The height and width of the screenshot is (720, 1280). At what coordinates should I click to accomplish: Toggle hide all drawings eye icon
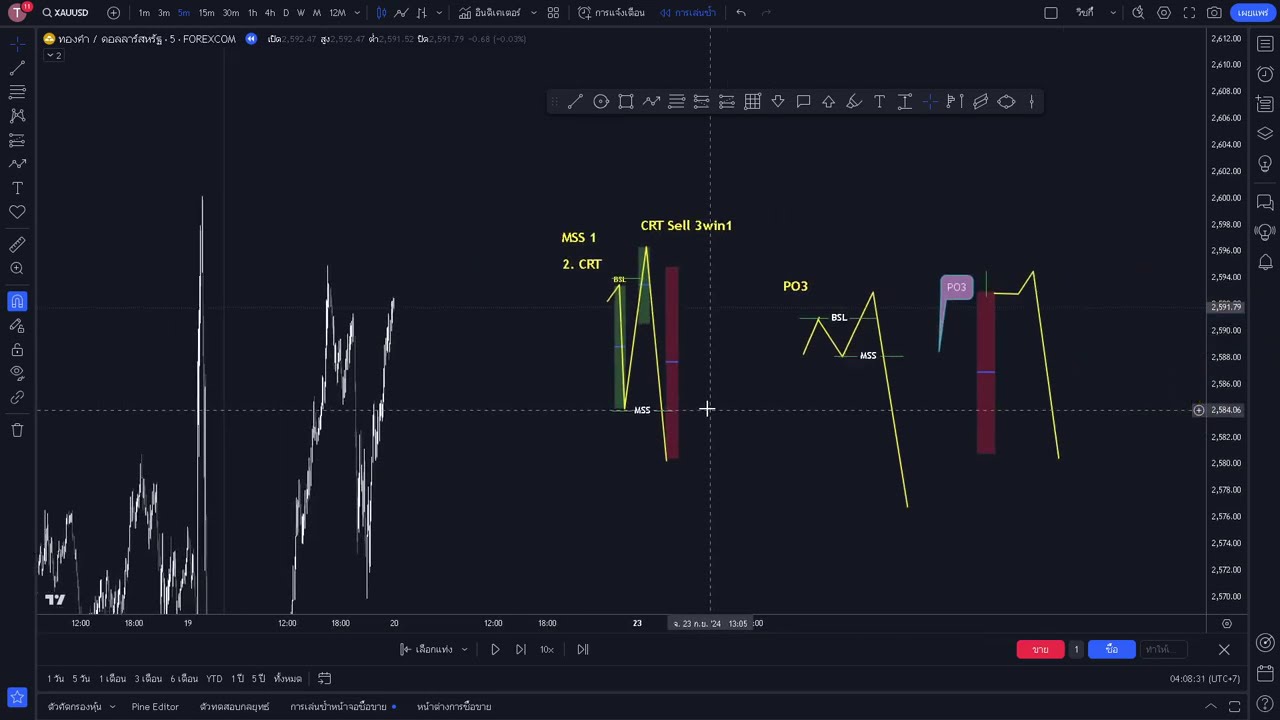pos(17,373)
